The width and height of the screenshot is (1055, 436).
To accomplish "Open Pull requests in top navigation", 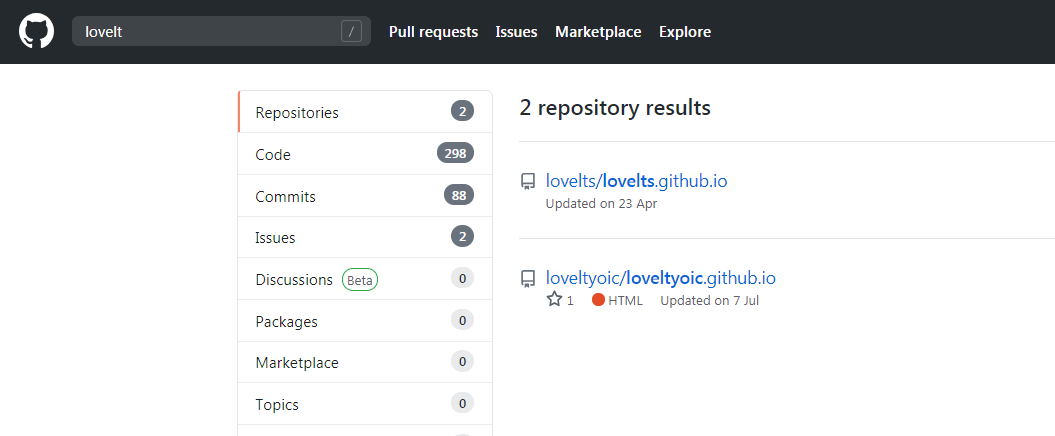I will [433, 32].
